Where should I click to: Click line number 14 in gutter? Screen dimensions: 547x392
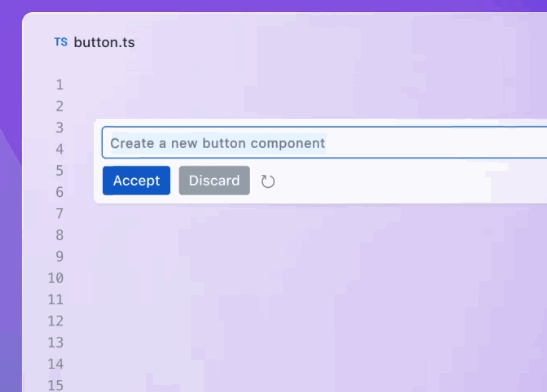tap(56, 364)
